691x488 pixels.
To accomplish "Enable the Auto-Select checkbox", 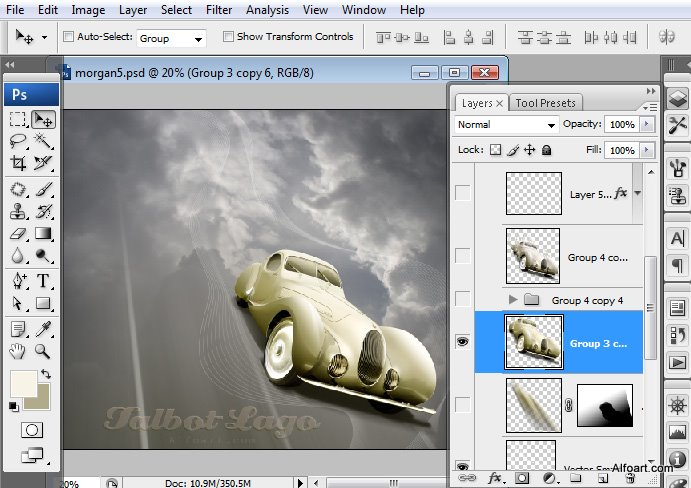I will pos(68,37).
